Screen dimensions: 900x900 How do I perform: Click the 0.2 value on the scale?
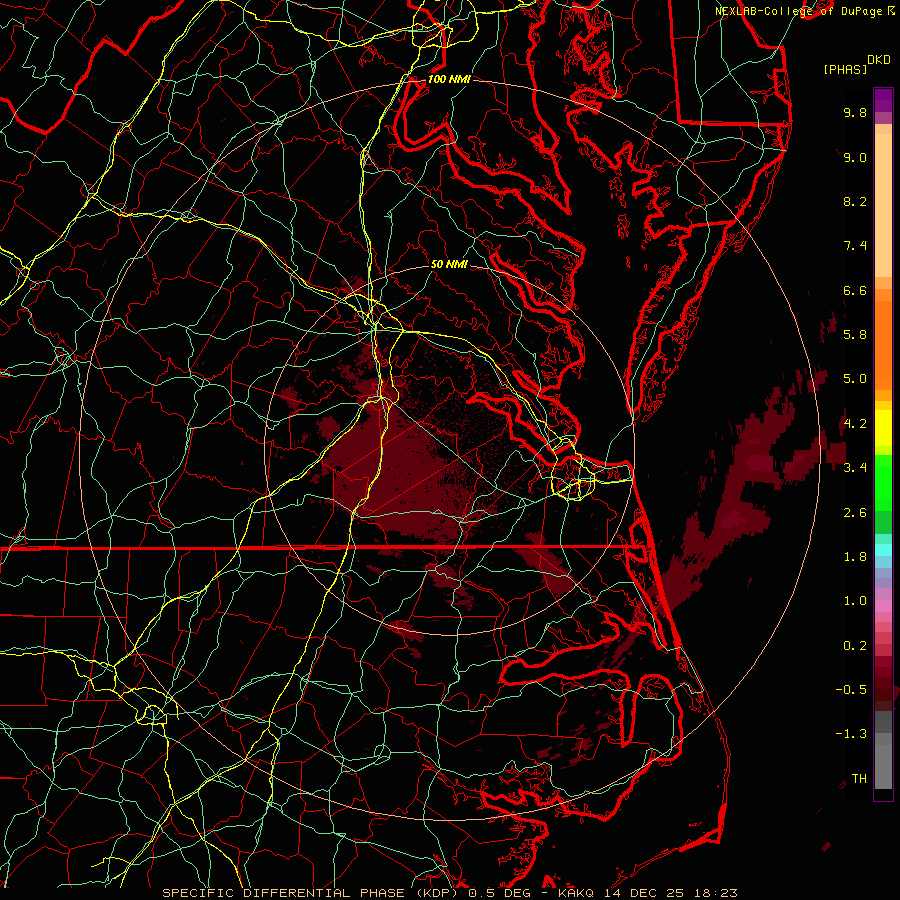[855, 646]
